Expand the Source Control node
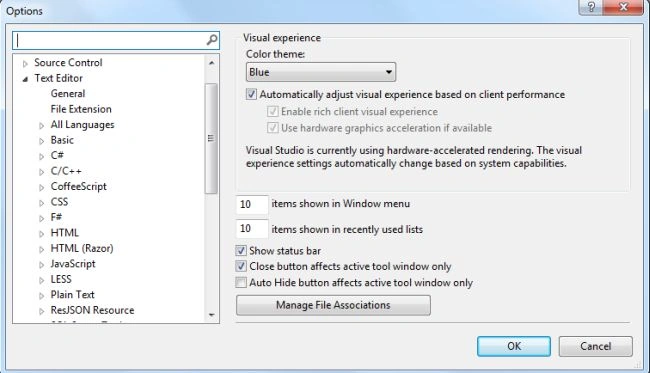Image resolution: width=650 pixels, height=373 pixels. (x=25, y=63)
